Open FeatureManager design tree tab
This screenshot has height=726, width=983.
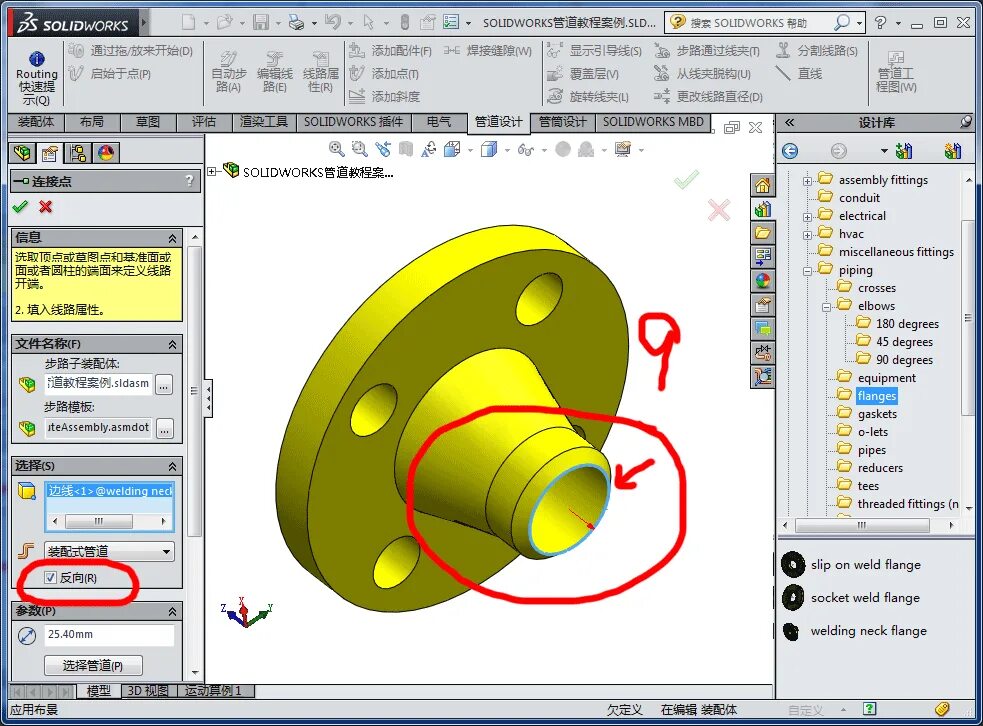[22, 152]
